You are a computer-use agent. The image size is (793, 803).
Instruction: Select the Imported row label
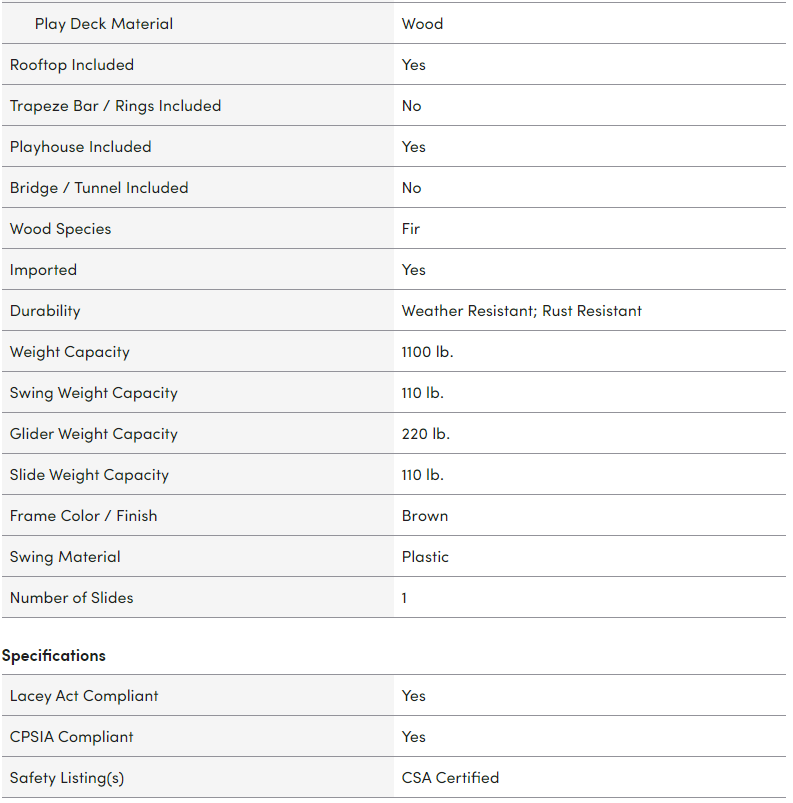pyautogui.click(x=43, y=270)
